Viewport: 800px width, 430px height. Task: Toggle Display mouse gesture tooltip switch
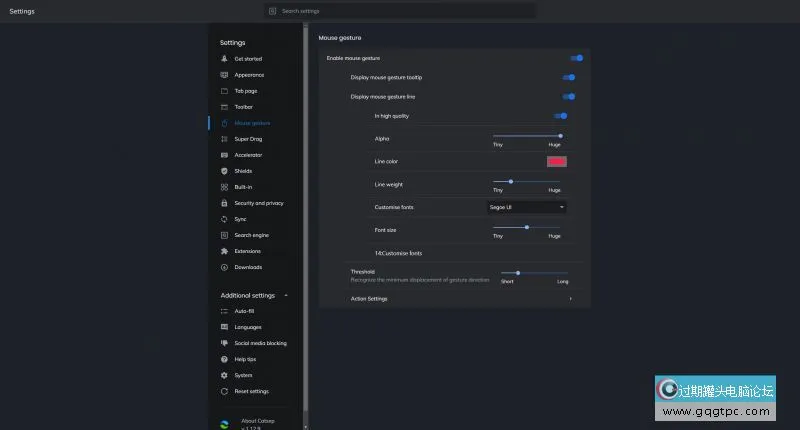tap(568, 77)
